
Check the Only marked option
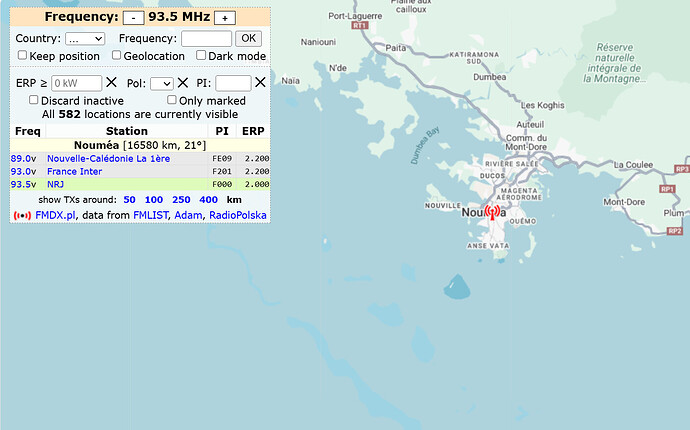tap(172, 100)
